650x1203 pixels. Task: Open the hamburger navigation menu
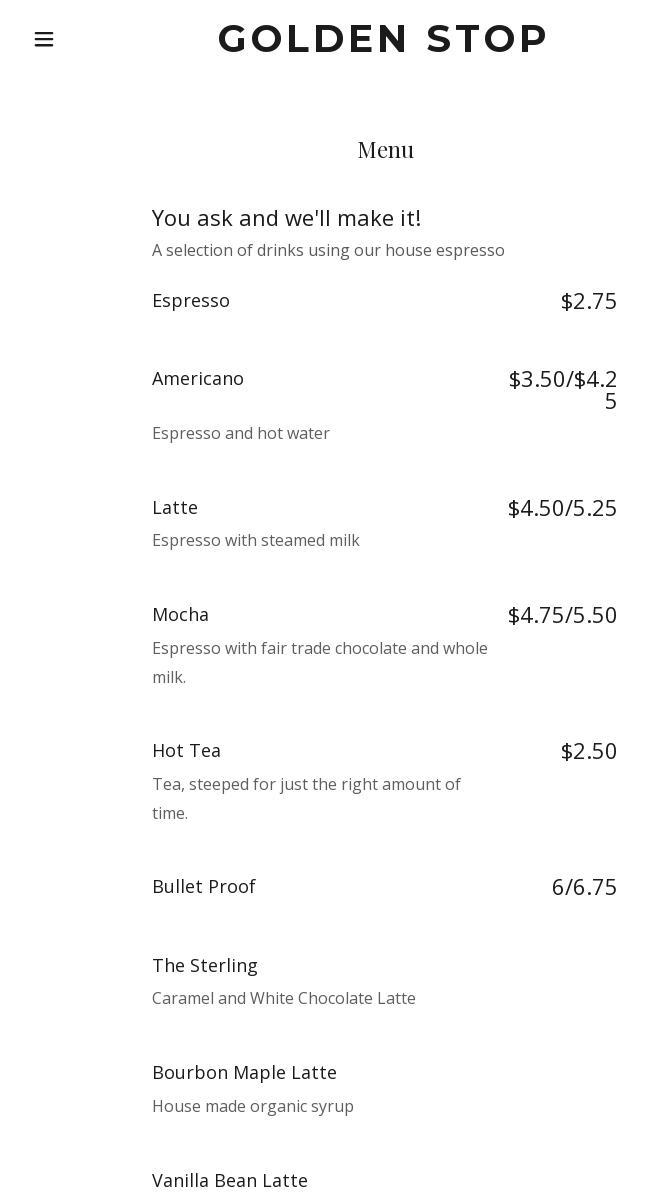(x=44, y=39)
